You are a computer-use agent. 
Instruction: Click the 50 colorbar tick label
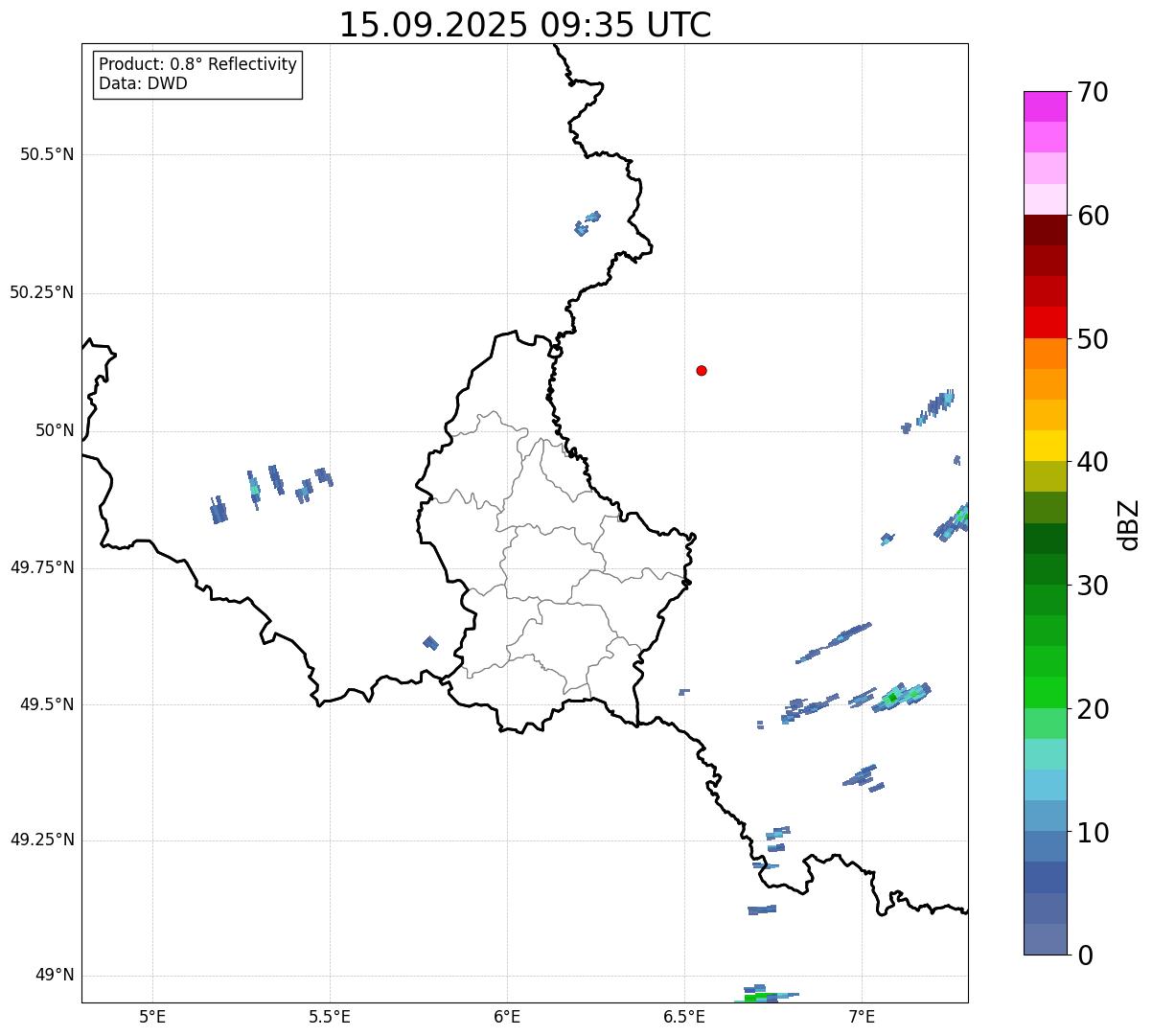coord(1093,339)
